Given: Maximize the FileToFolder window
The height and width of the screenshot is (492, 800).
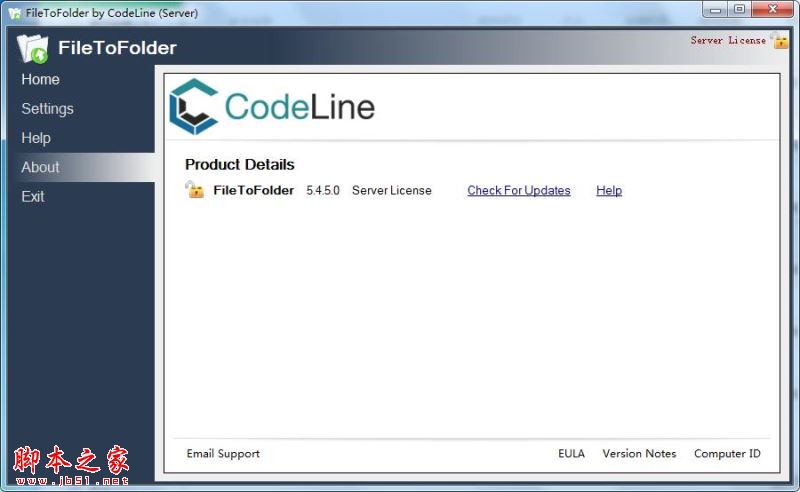Looking at the screenshot, I should 739,9.
